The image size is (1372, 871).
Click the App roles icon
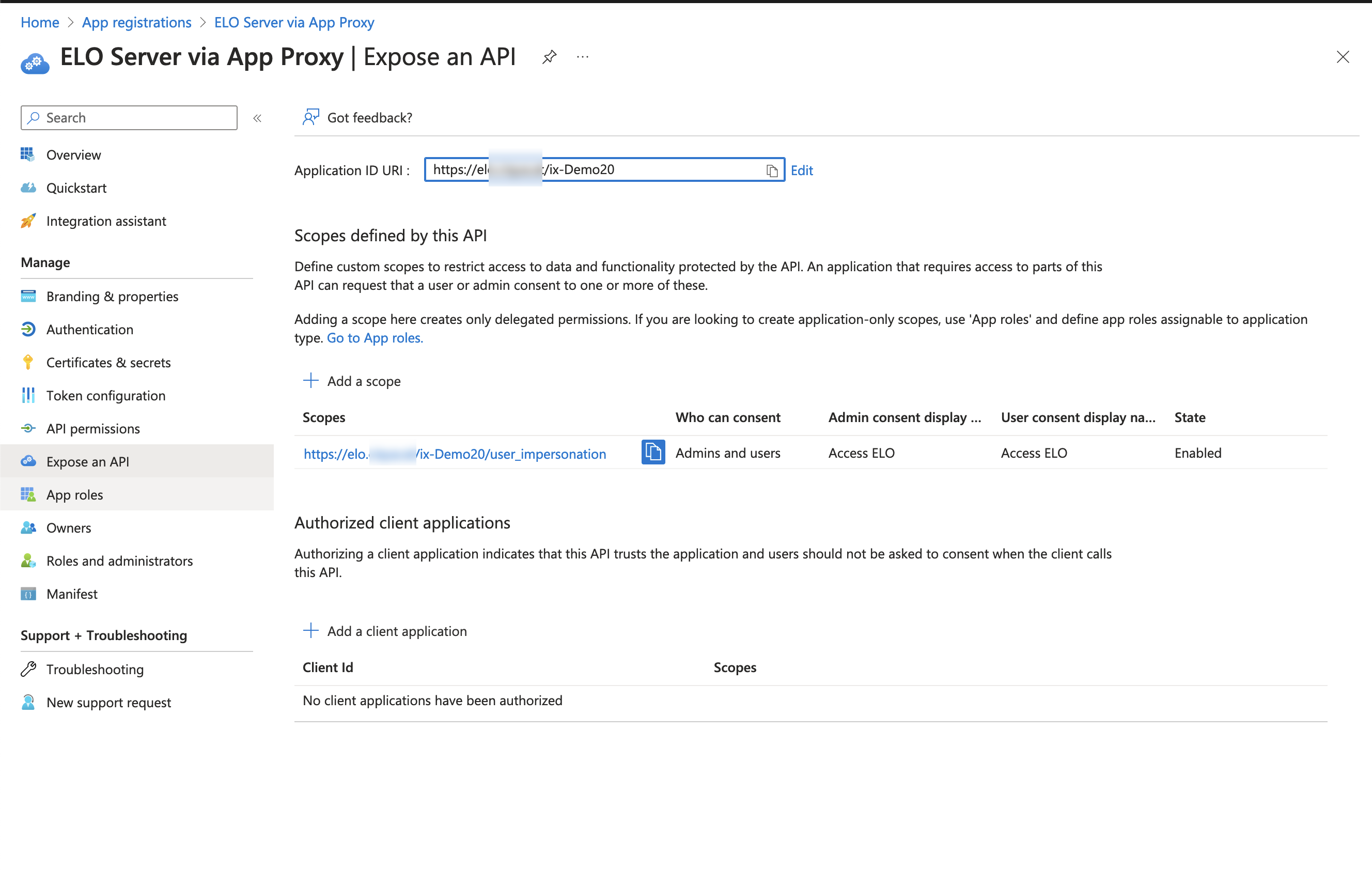click(x=28, y=494)
